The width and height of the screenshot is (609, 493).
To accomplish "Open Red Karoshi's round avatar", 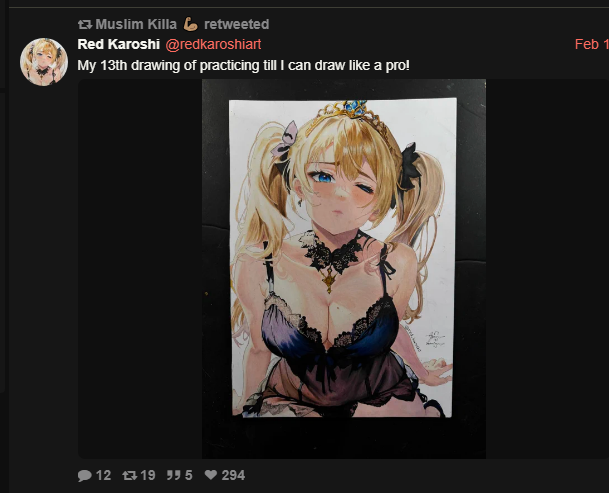I will coord(44,62).
